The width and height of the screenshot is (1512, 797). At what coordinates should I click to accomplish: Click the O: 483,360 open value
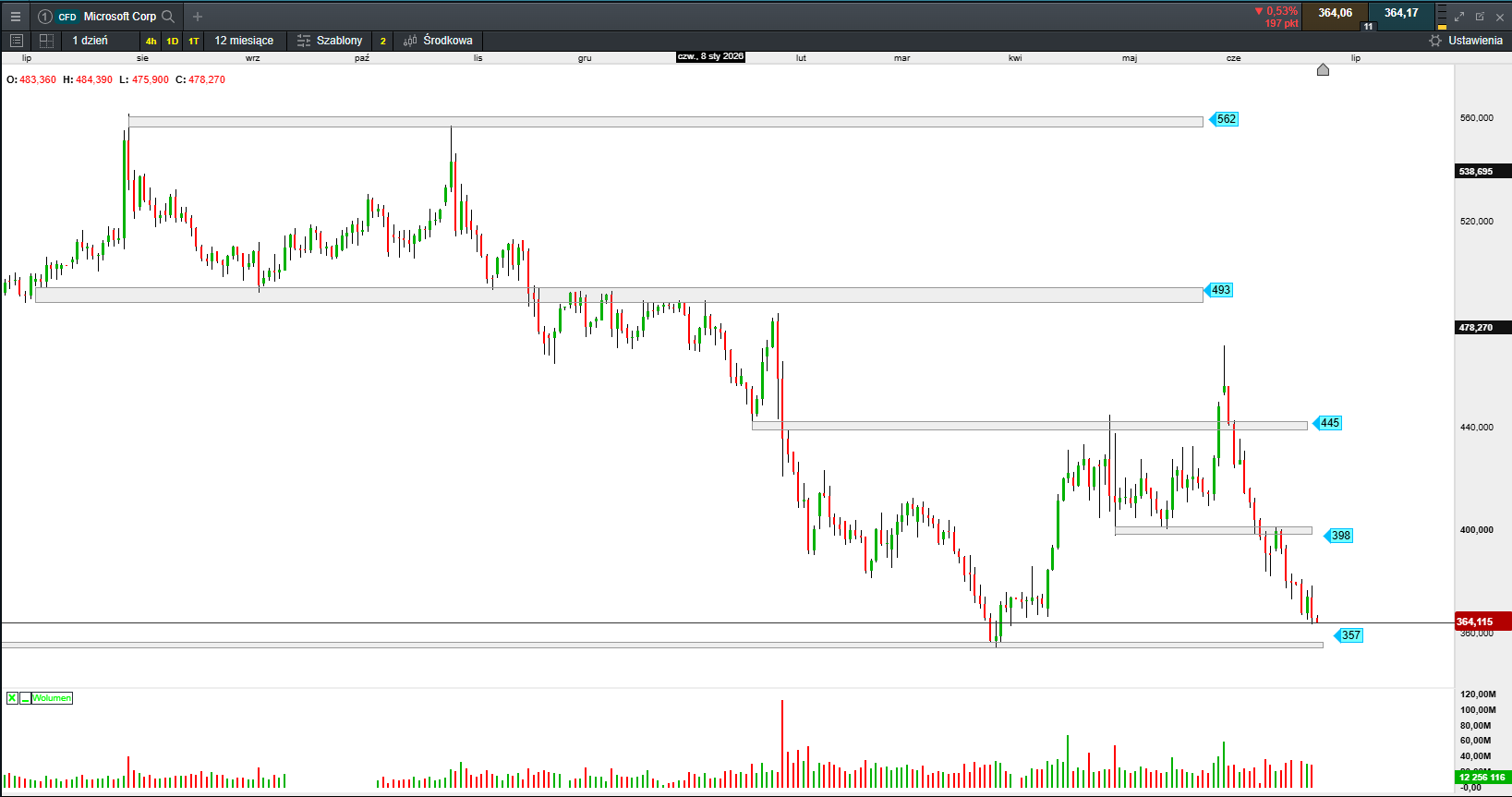click(31, 79)
